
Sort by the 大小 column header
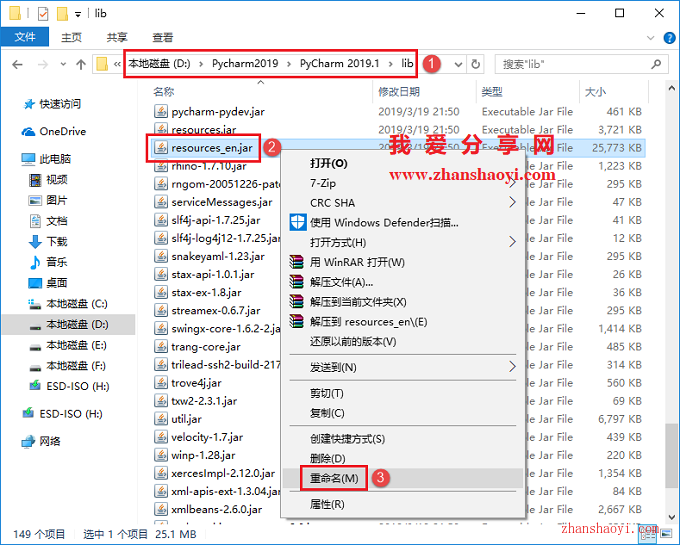(595, 92)
